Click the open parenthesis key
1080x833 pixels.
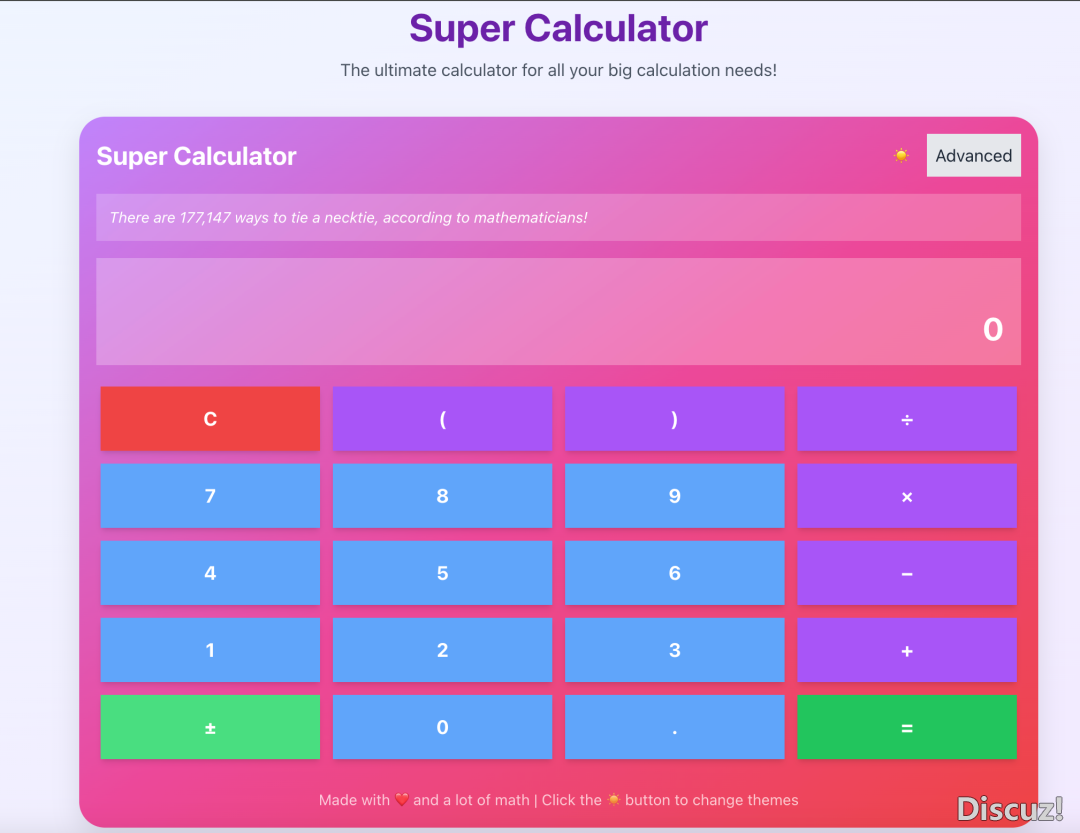(x=442, y=419)
